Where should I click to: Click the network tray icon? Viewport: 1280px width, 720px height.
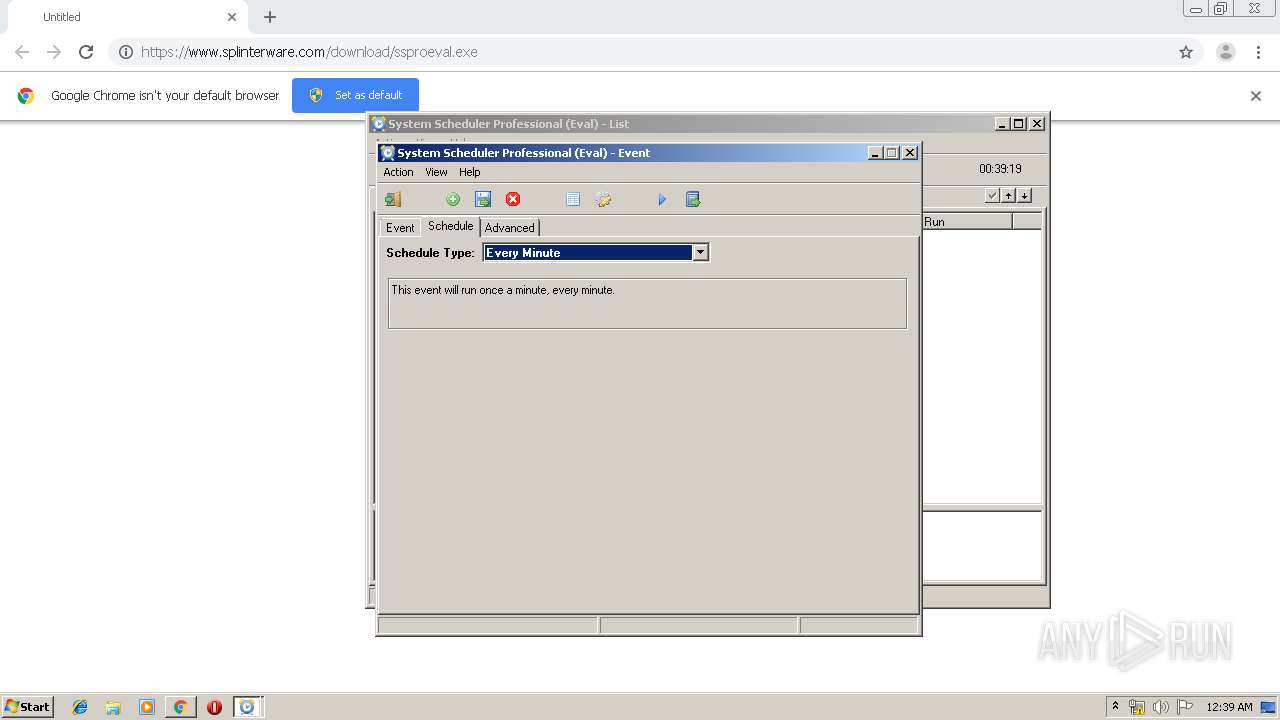(1137, 707)
